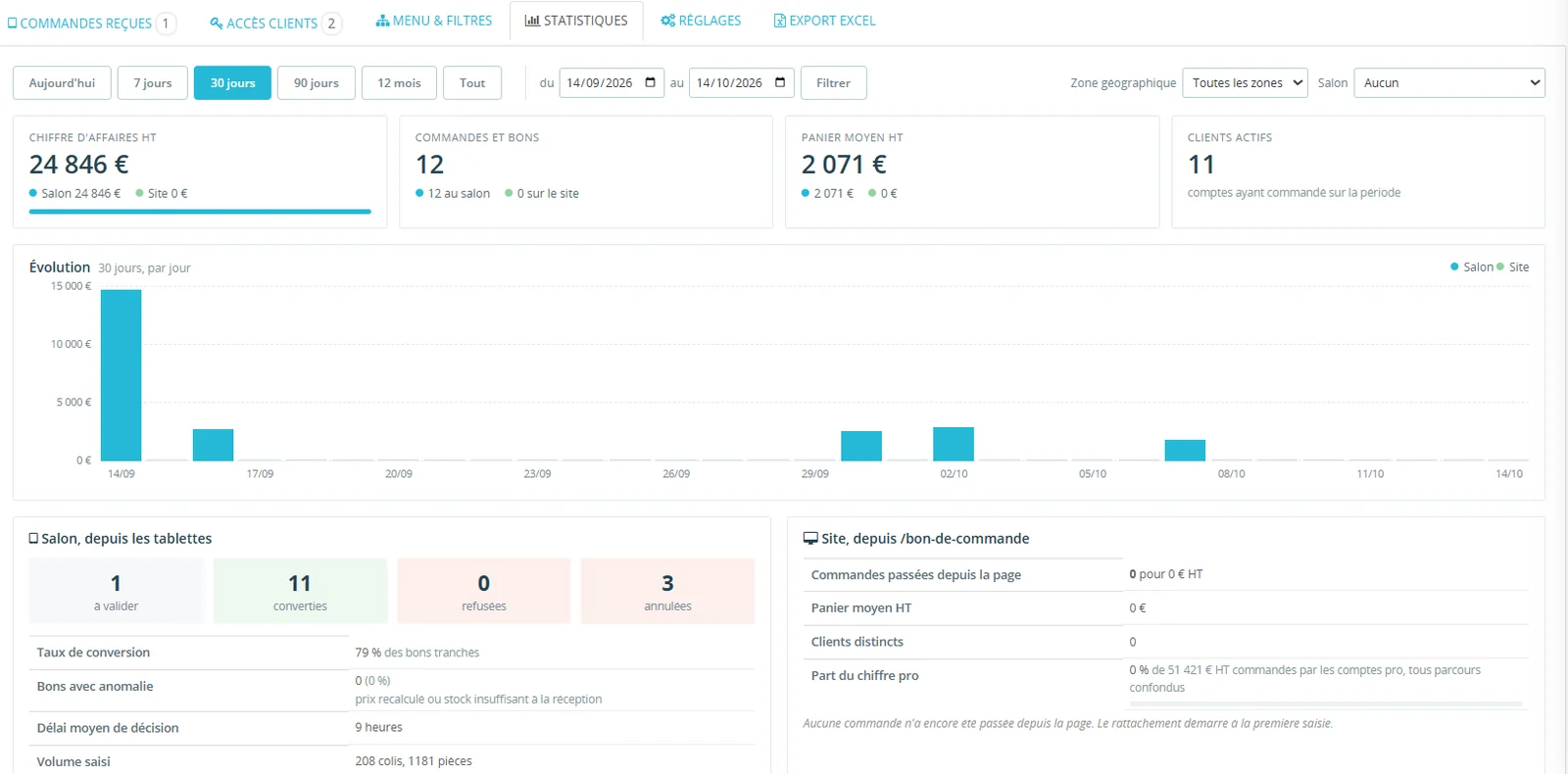Click Commandes passées depuis la page row

[x=1165, y=575]
